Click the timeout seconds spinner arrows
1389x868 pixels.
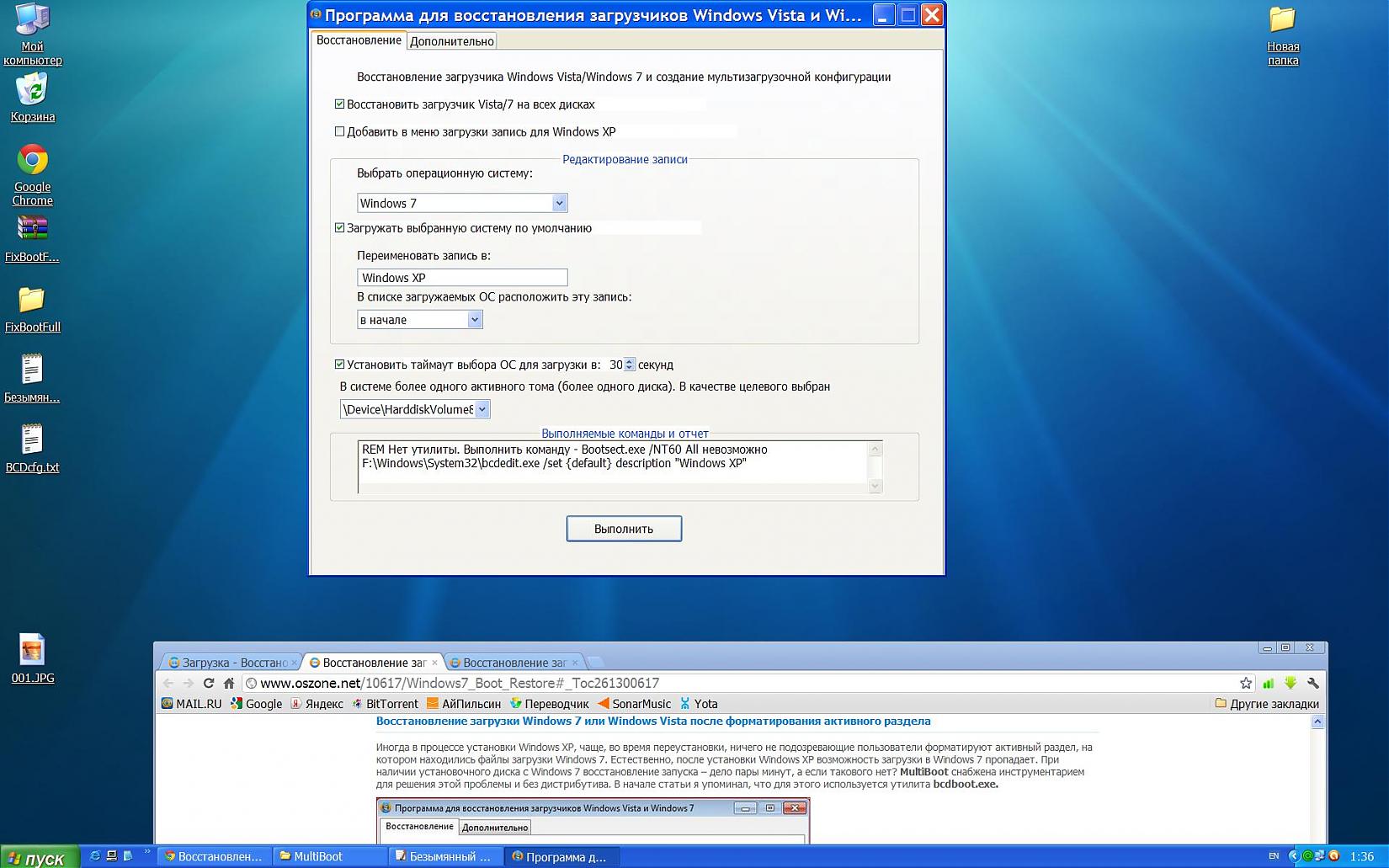[629, 365]
